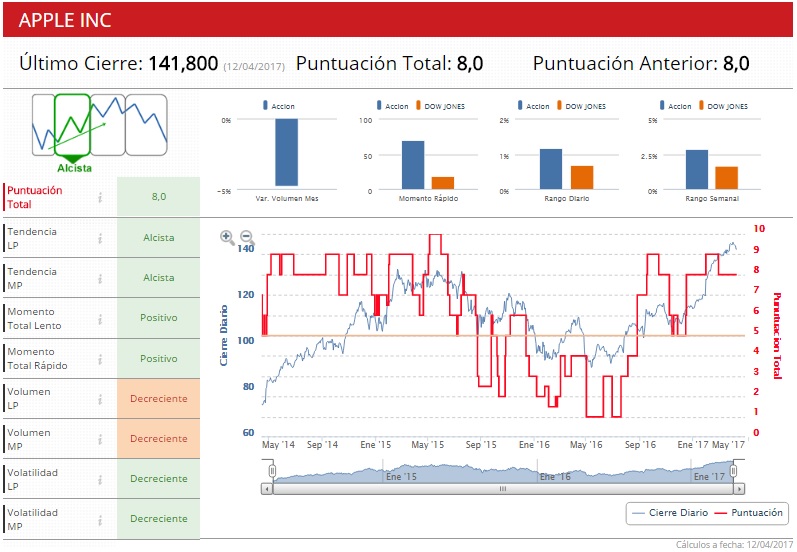Screen dimensions: 797x552
Task: Click the Volatilidad MP row label
Action: coord(32,519)
